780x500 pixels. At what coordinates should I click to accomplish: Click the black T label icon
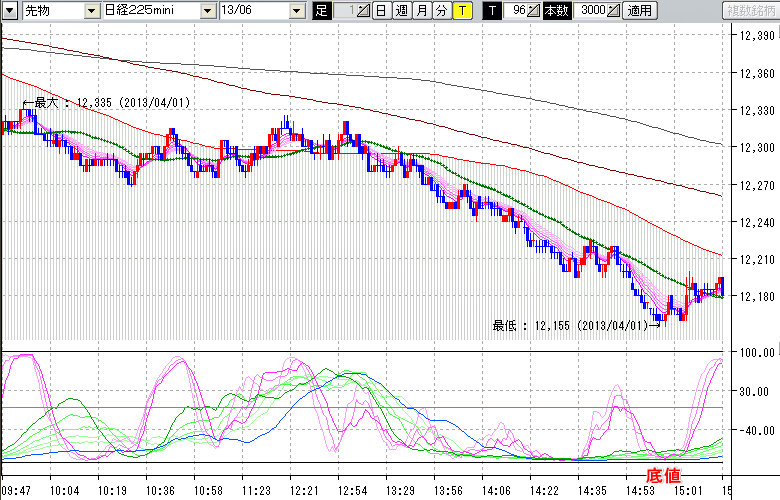pyautogui.click(x=491, y=11)
